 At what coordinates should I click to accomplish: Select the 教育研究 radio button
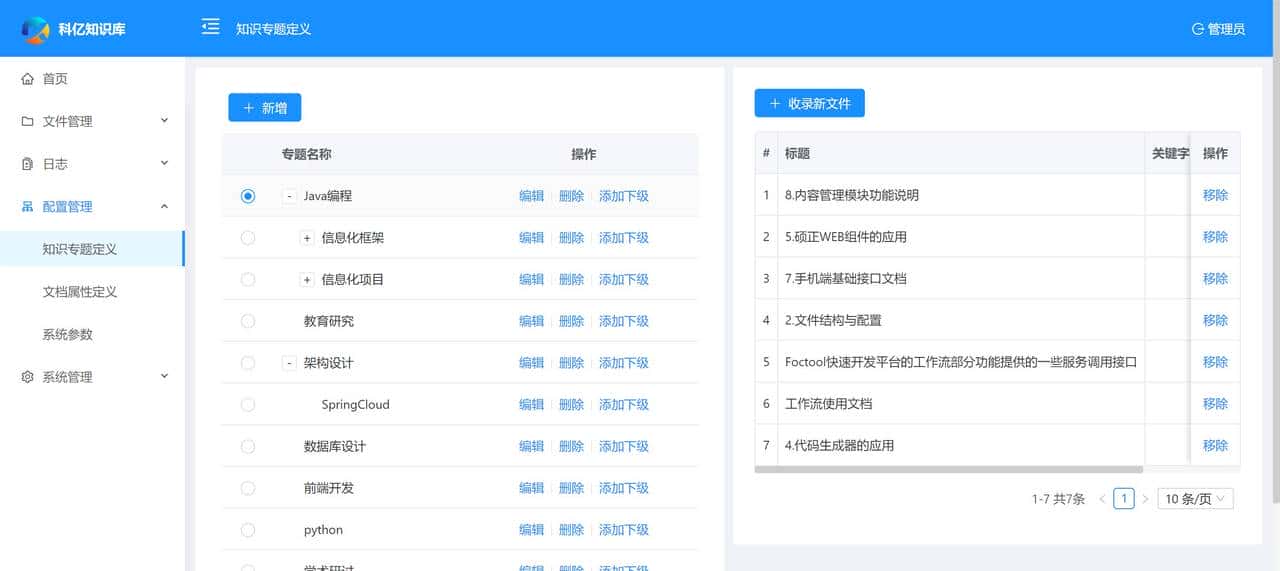click(248, 321)
